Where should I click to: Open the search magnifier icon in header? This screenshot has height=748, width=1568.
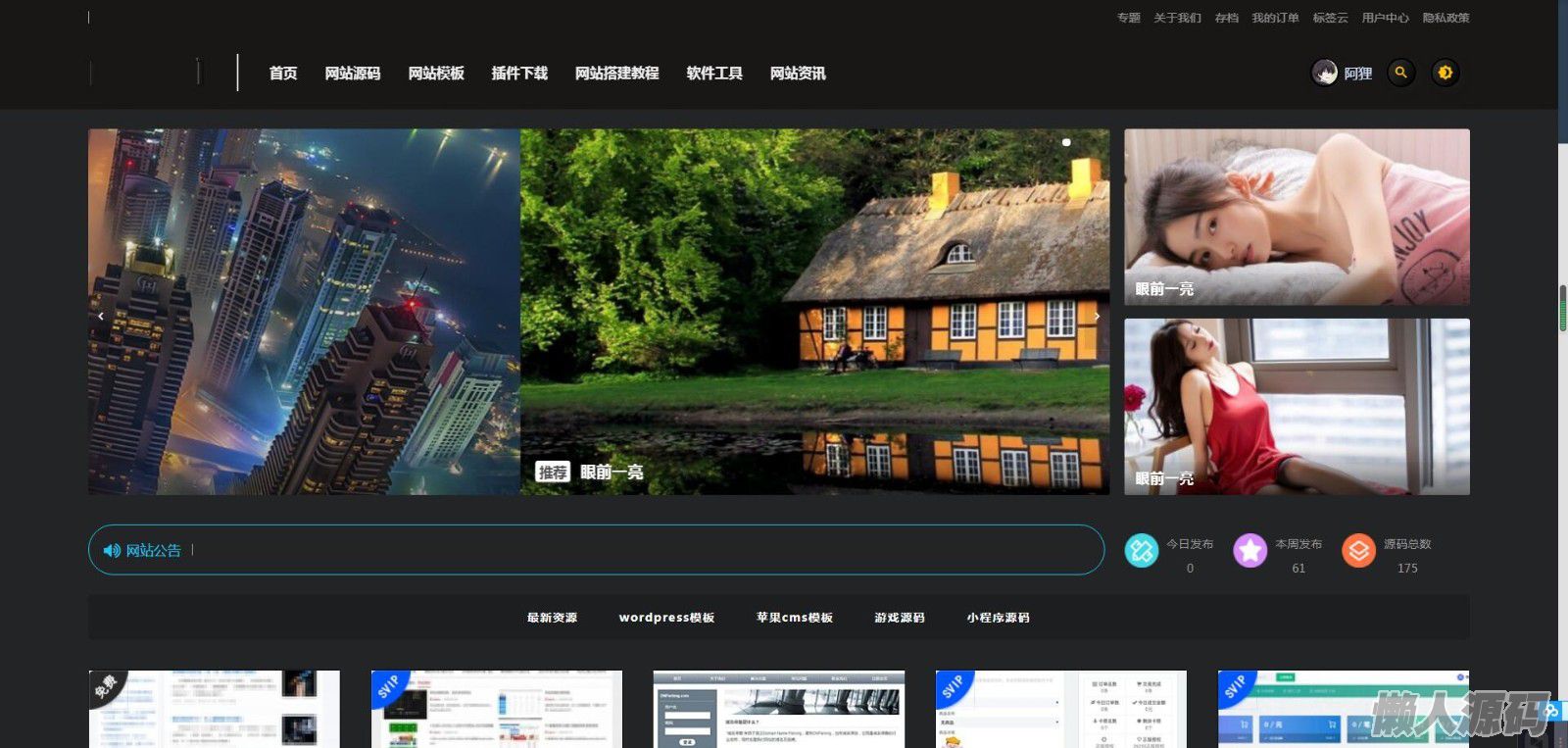pyautogui.click(x=1401, y=73)
